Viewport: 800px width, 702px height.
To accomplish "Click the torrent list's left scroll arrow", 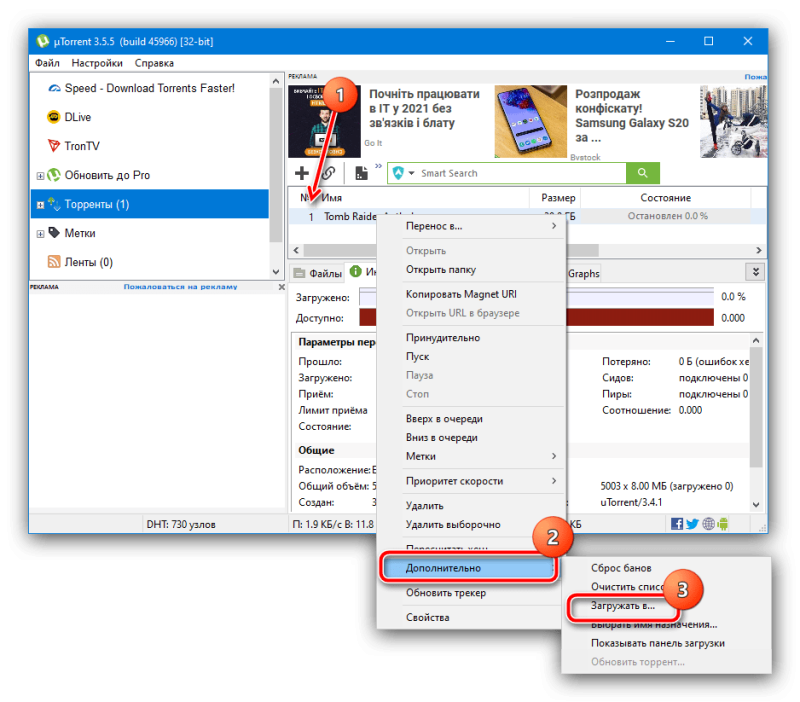I will pos(296,250).
